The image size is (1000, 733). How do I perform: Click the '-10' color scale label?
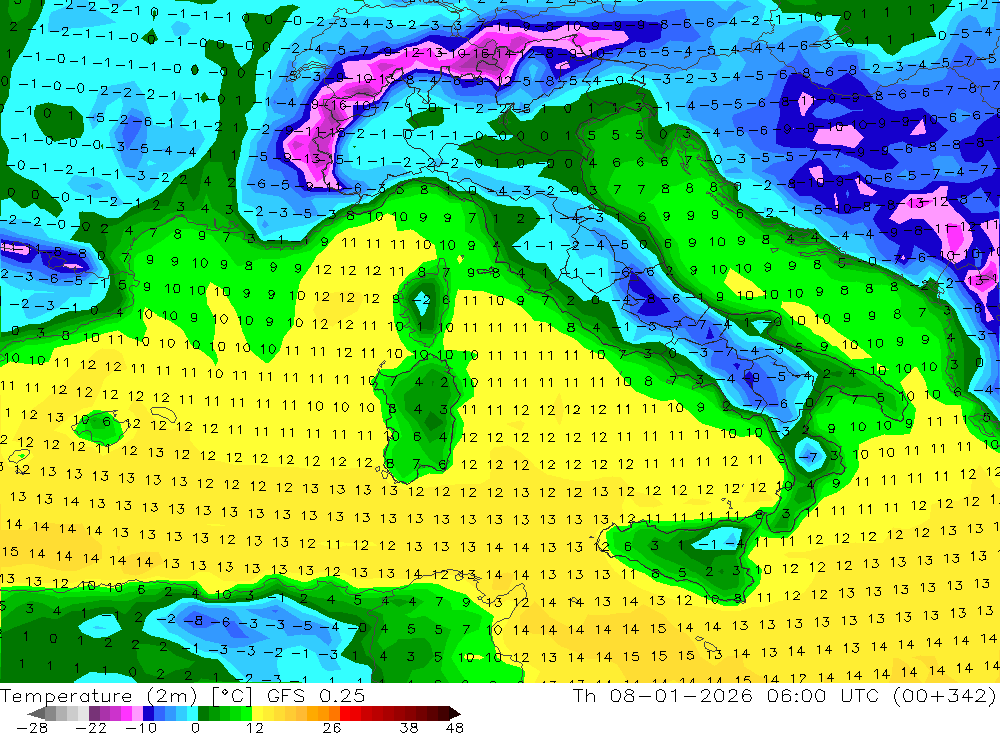(x=142, y=727)
